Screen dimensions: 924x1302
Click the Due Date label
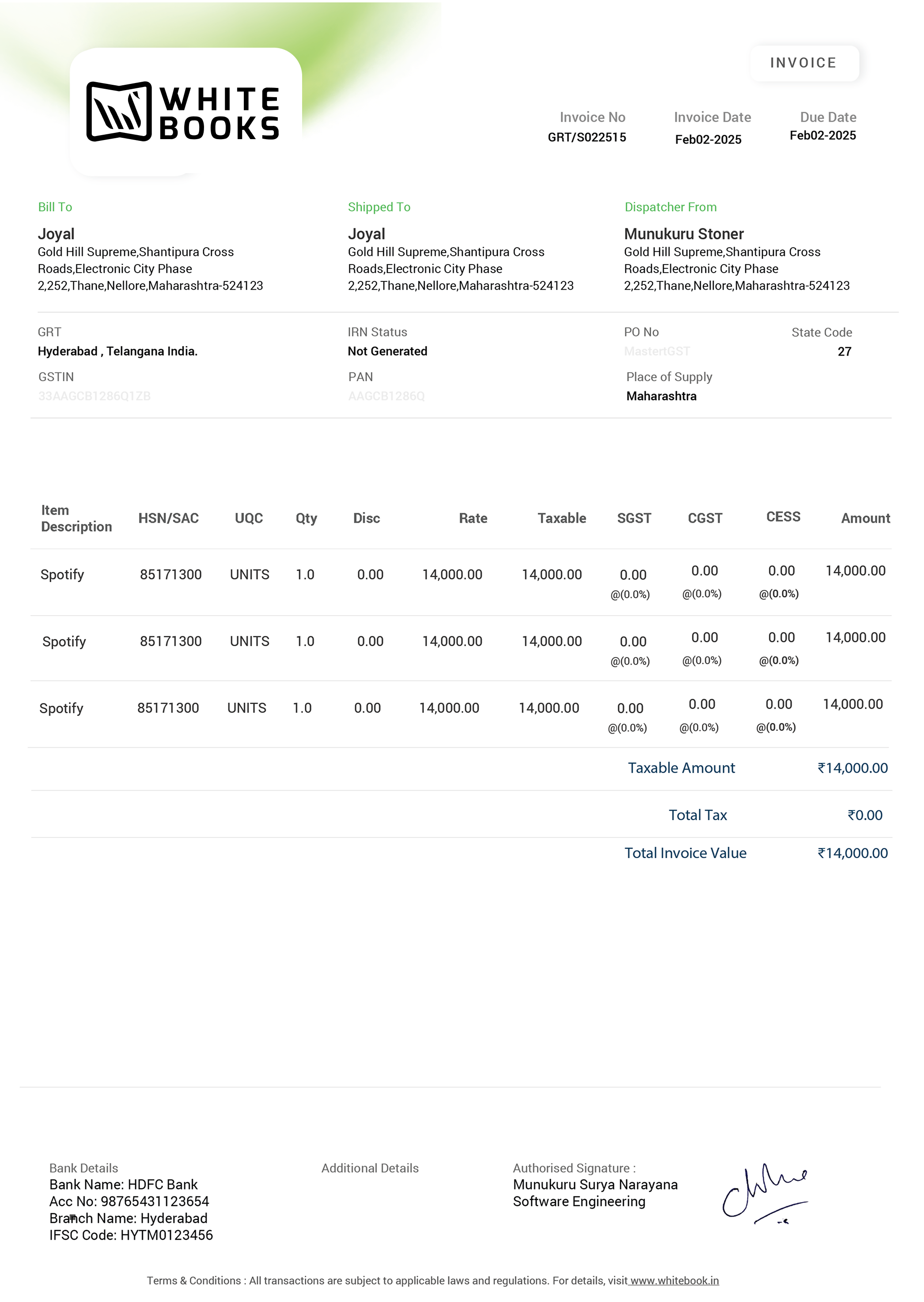tap(828, 117)
